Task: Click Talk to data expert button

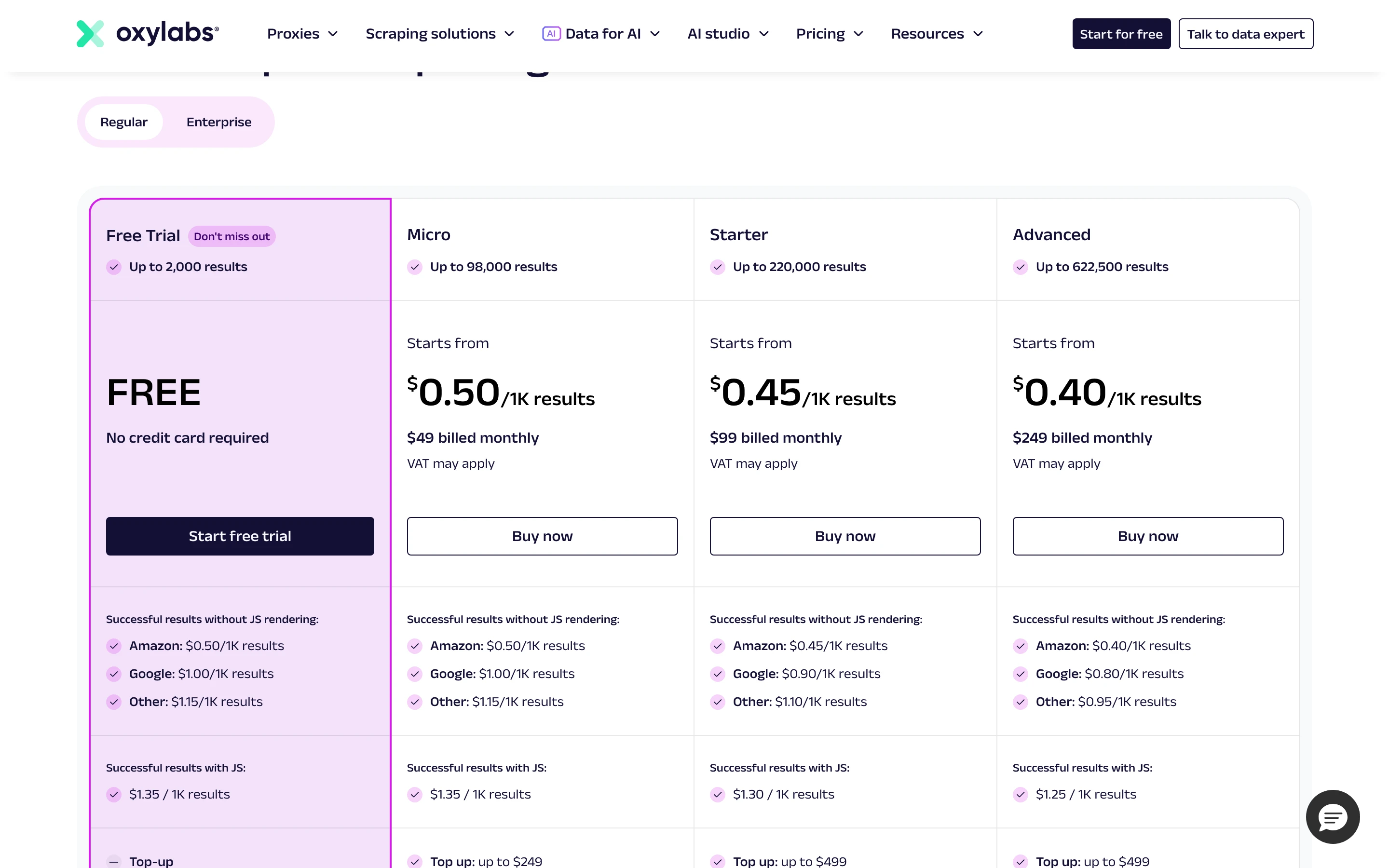Action: [x=1245, y=34]
